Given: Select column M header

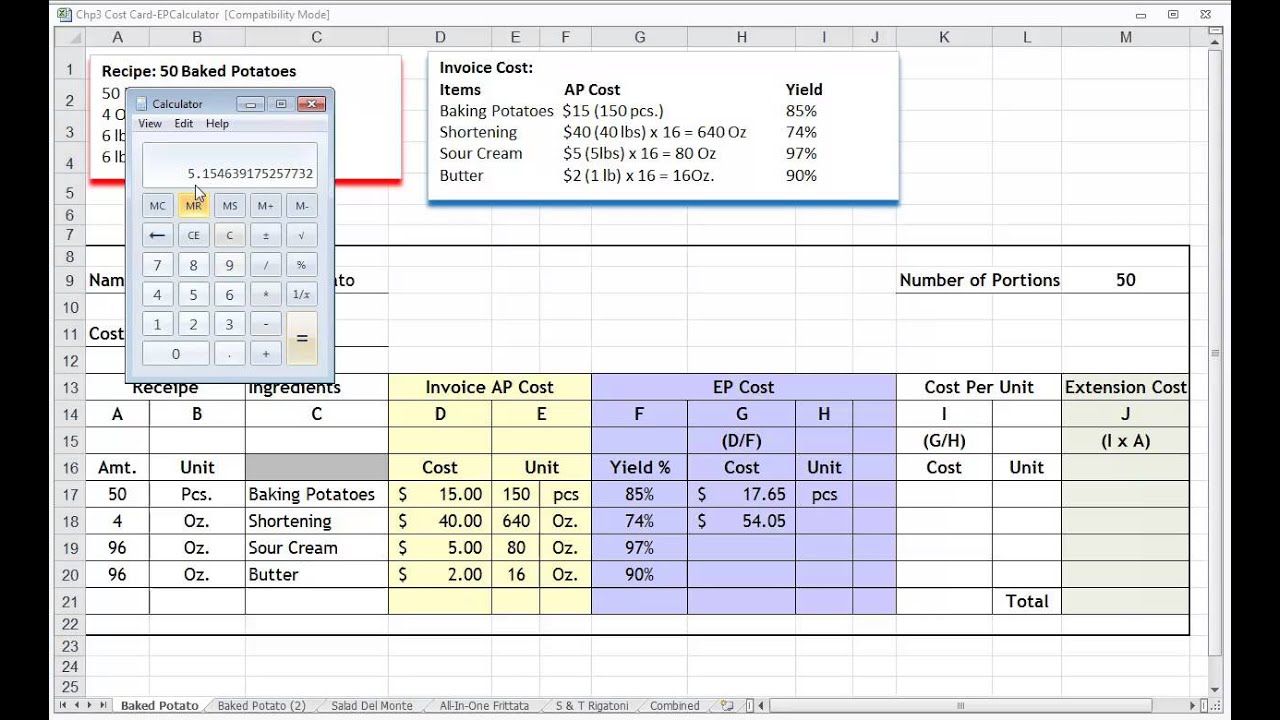Looking at the screenshot, I should [x=1126, y=37].
